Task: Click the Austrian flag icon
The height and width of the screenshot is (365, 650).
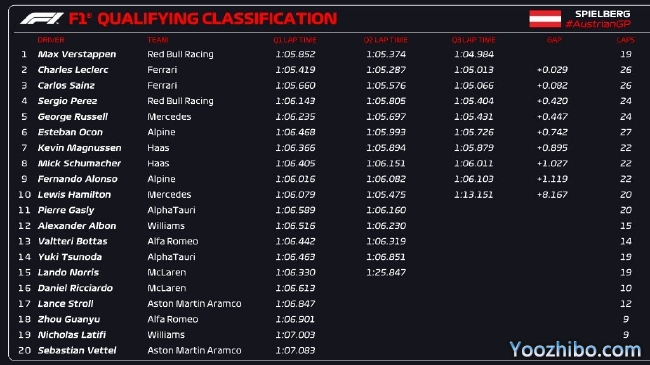Action: point(545,19)
